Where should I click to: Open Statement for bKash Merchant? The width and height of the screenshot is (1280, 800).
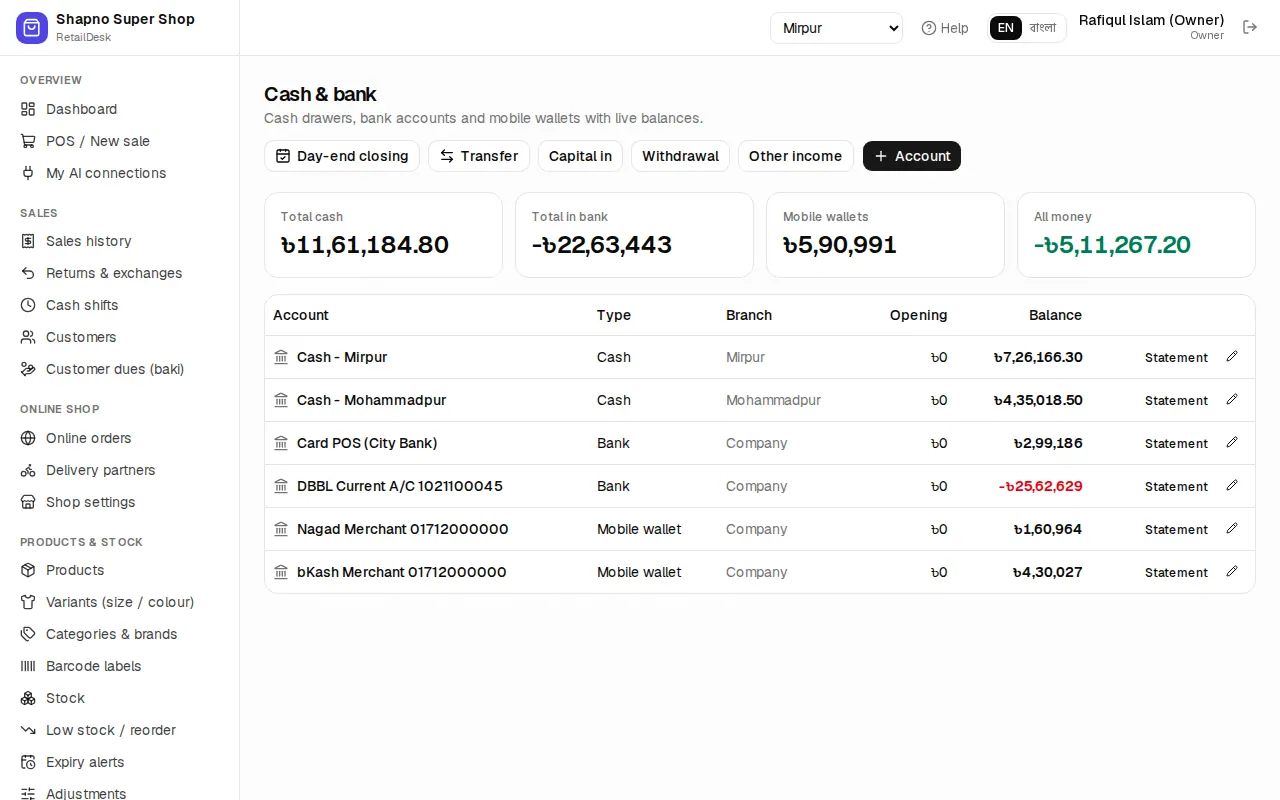1176,573
